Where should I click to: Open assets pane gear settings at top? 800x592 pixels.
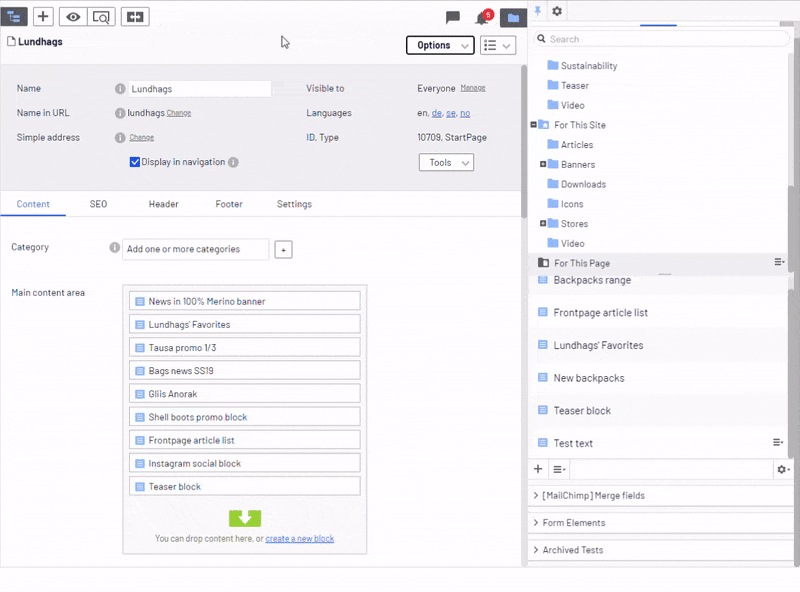(557, 11)
